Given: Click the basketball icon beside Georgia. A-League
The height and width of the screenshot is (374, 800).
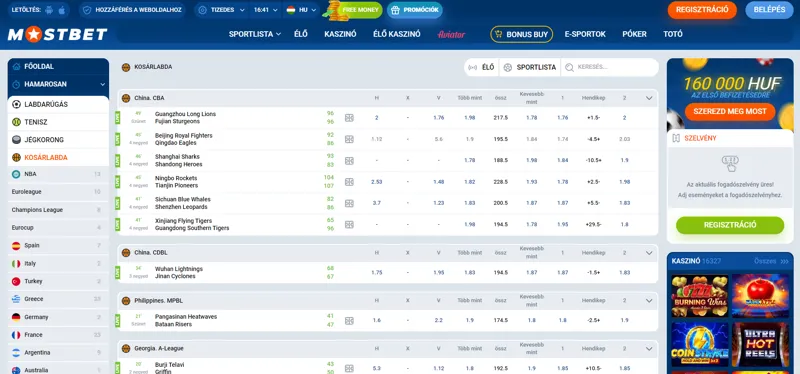Looking at the screenshot, I should [x=126, y=348].
